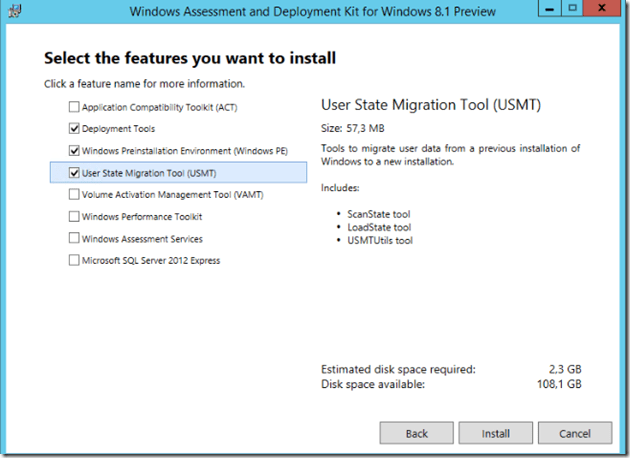This screenshot has height=458, width=630.
Task: Cancel the installation setup
Action: (574, 433)
